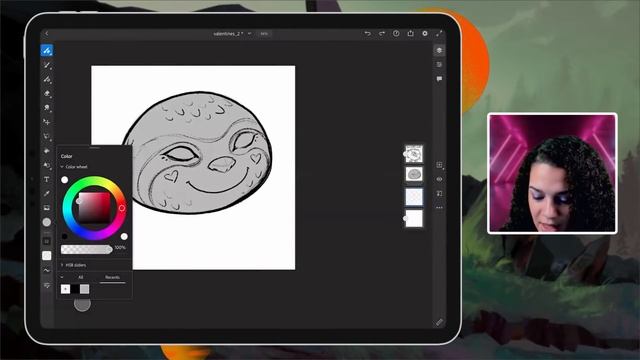640x360 pixels.
Task: Open the current gray color chip
Action: [x=47, y=222]
